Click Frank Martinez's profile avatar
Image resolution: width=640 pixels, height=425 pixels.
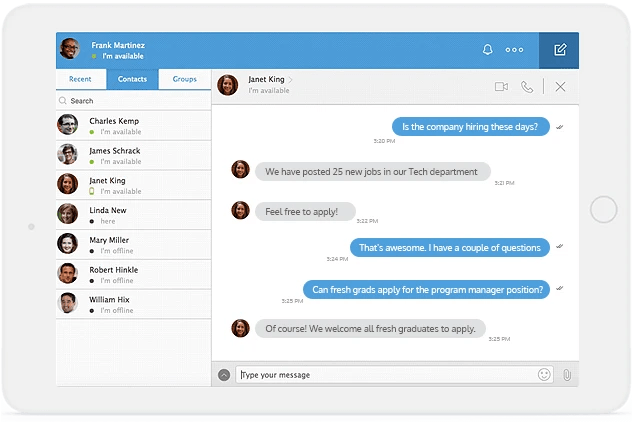coord(69,49)
